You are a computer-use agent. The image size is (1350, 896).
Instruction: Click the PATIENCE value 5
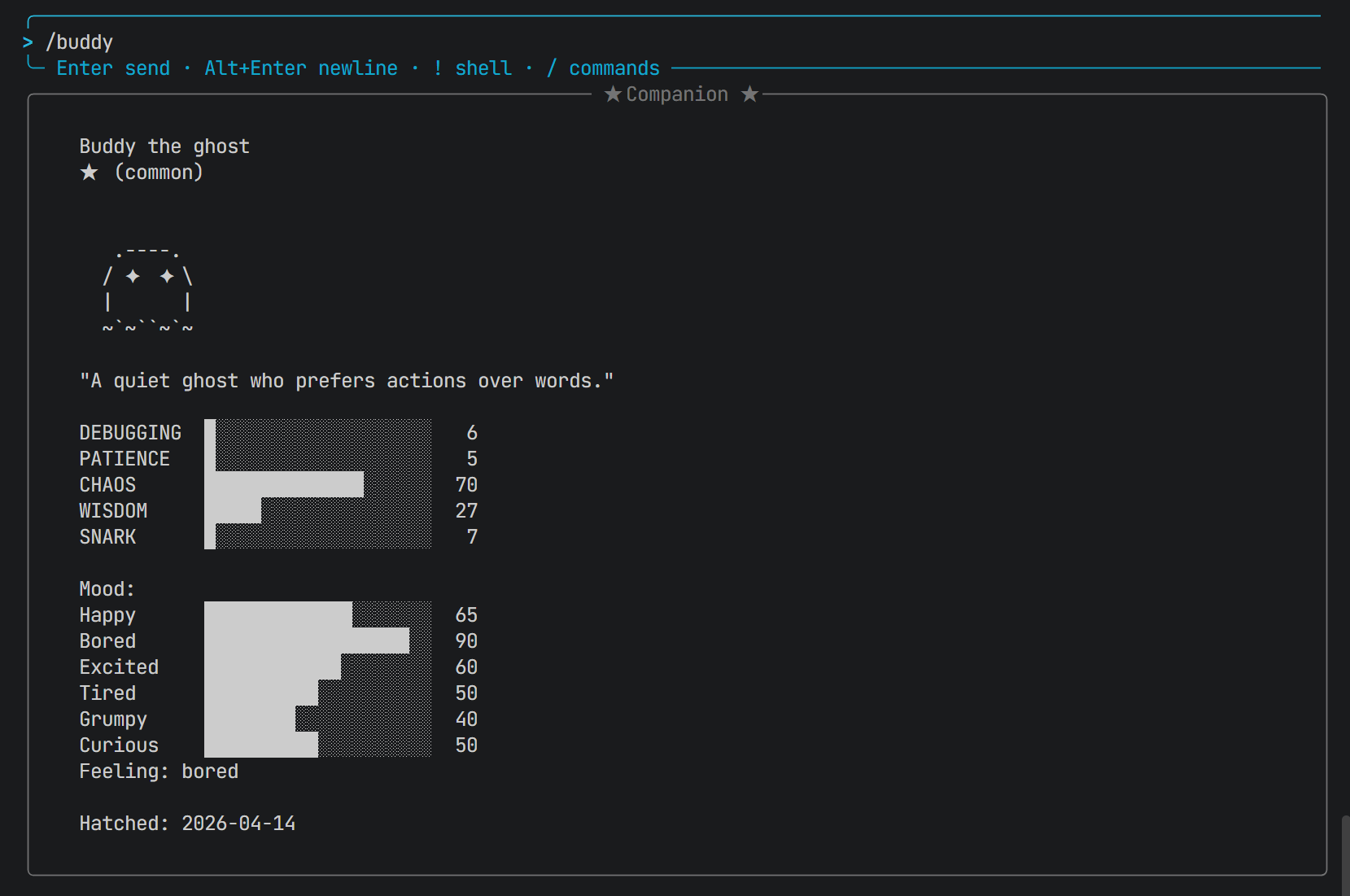coord(472,459)
